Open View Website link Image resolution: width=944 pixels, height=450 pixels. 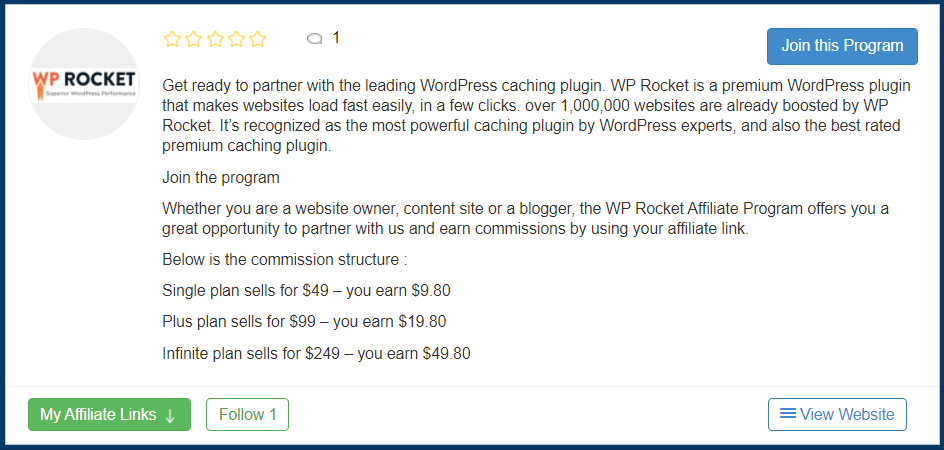pos(837,414)
